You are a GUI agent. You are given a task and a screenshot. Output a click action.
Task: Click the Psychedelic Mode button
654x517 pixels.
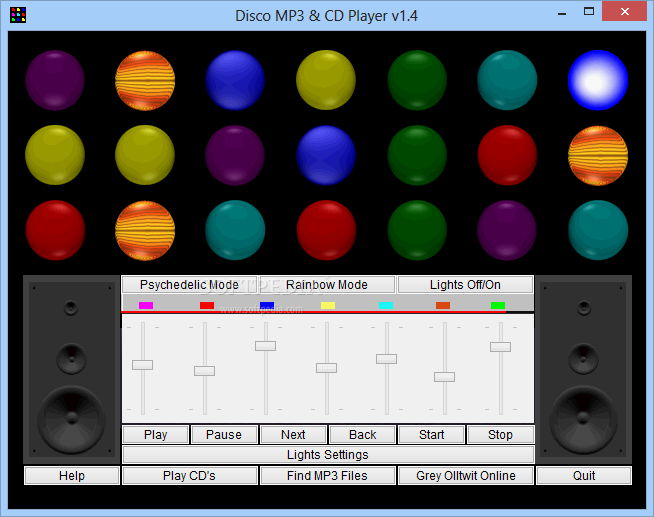click(189, 285)
